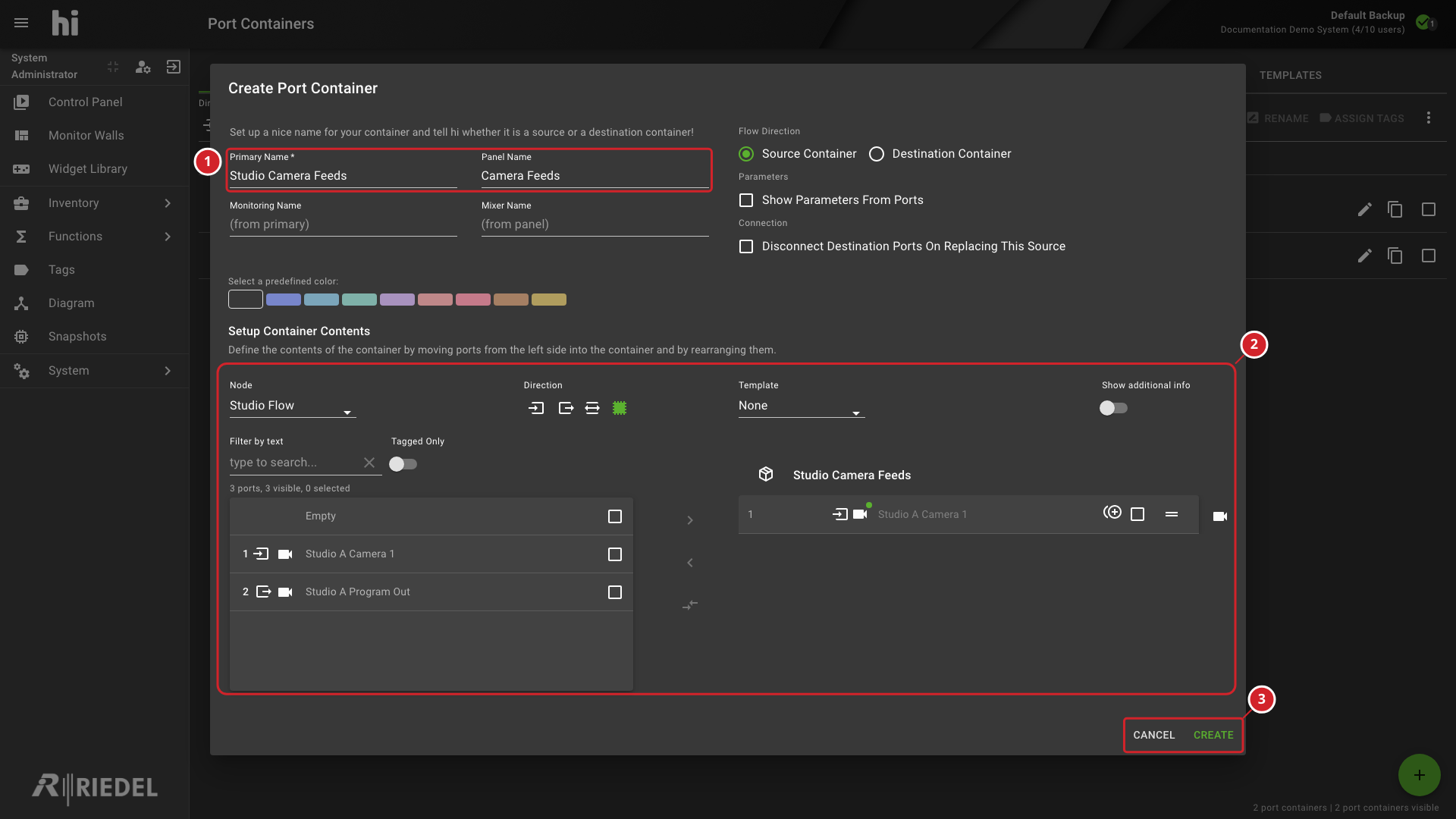
Task: Click the first row copy icon
Action: pyautogui.click(x=1395, y=209)
